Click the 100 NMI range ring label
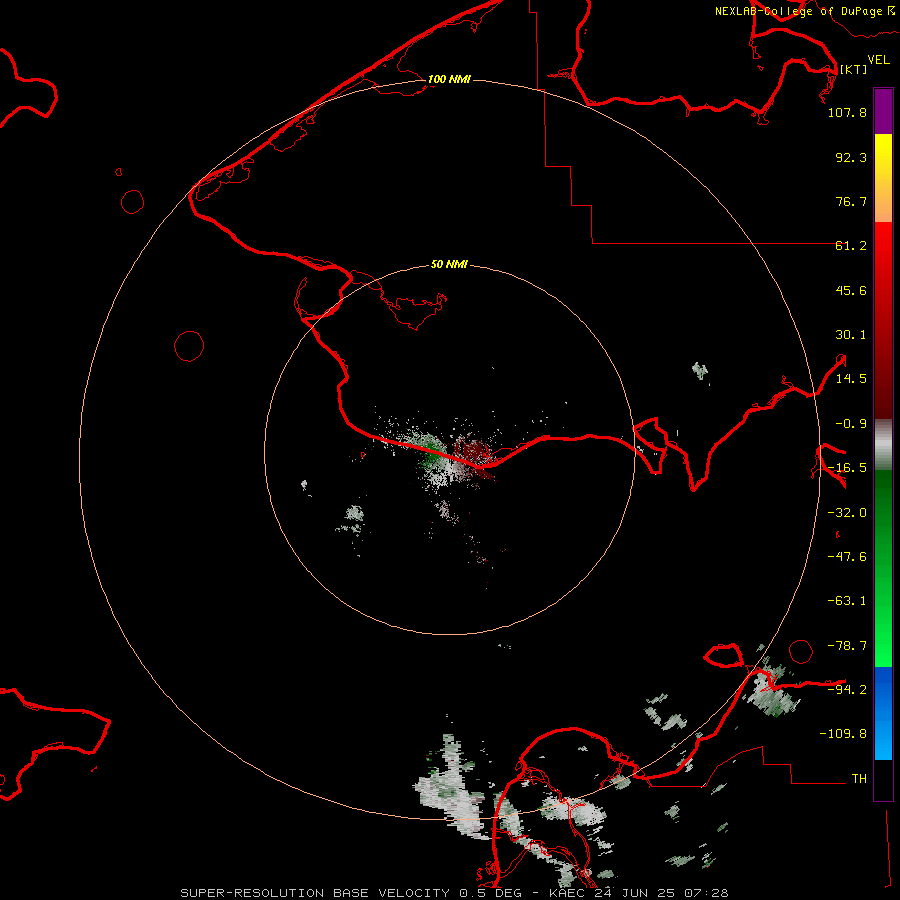Viewport: 900px width, 900px height. point(449,79)
